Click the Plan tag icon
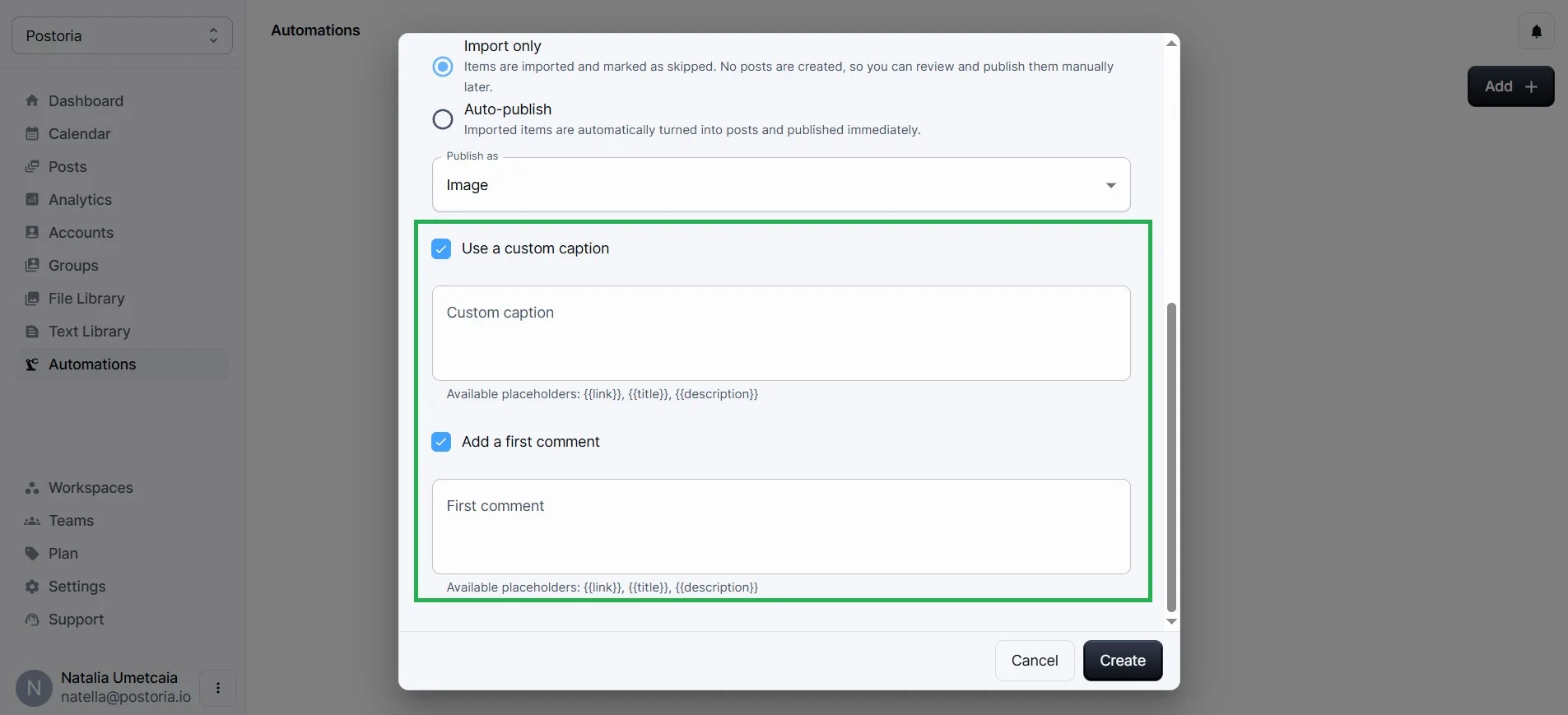The image size is (1568, 715). (32, 554)
